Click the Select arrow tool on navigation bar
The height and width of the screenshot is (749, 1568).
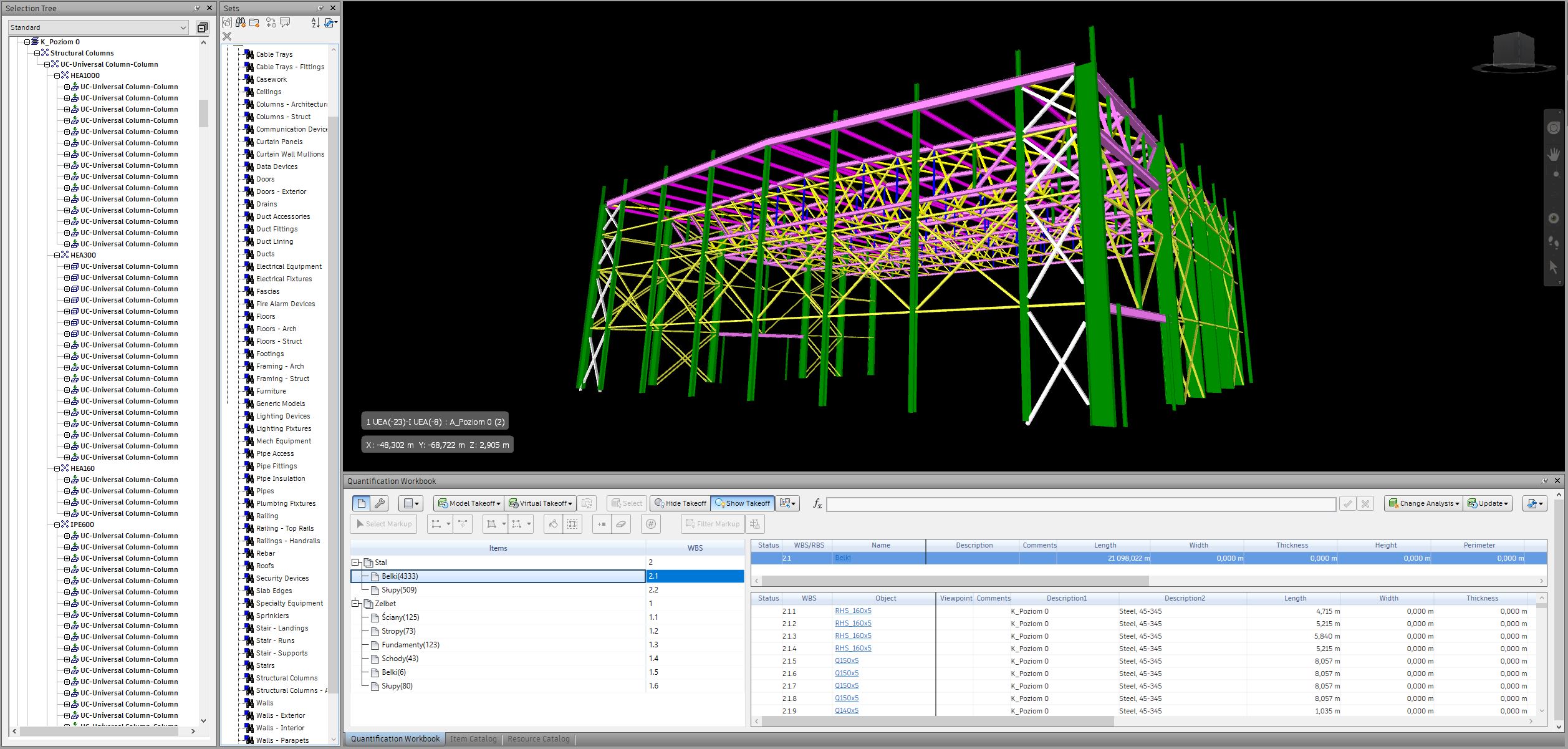coord(1553,267)
